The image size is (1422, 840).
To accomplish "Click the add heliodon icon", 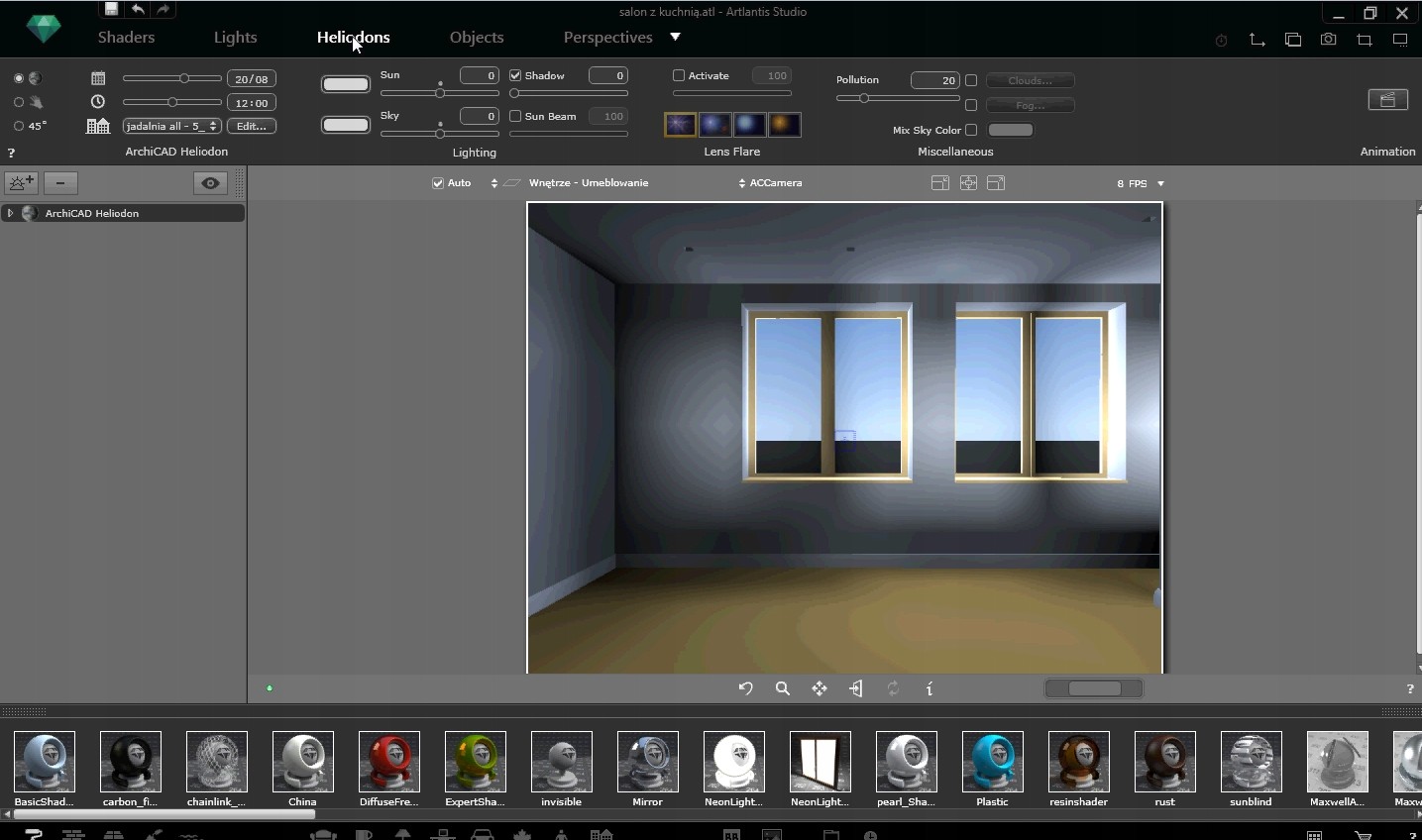I will pyautogui.click(x=21, y=183).
